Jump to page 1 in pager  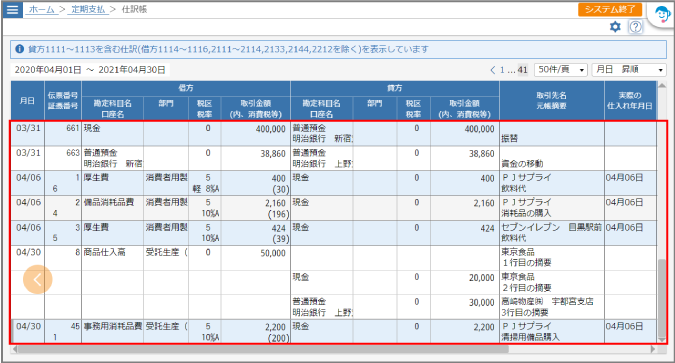[x=502, y=70]
